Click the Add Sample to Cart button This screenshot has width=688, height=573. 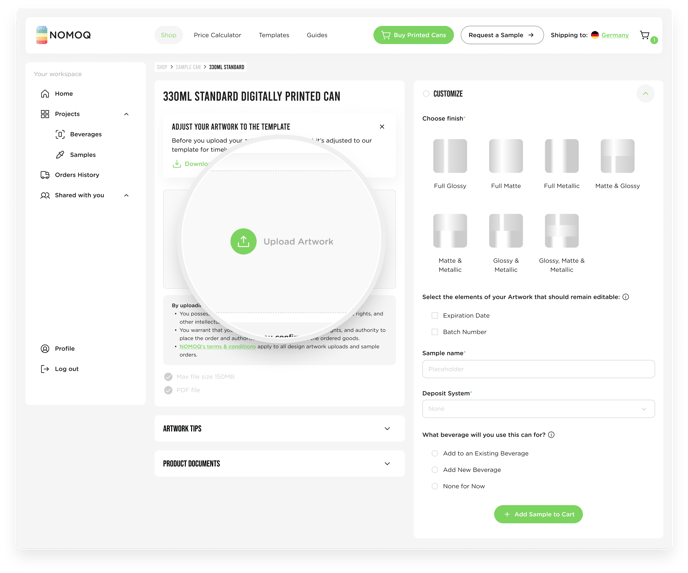538,514
